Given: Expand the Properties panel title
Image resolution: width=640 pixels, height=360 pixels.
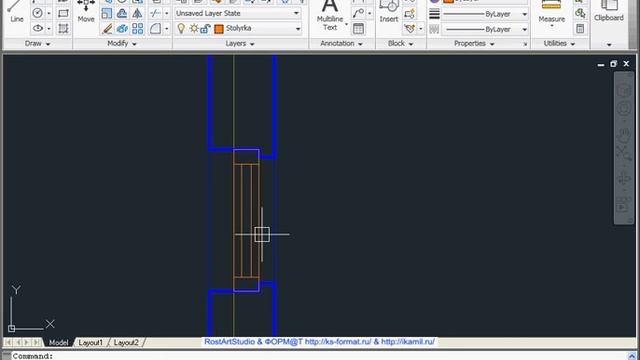Looking at the screenshot, I should tap(473, 43).
